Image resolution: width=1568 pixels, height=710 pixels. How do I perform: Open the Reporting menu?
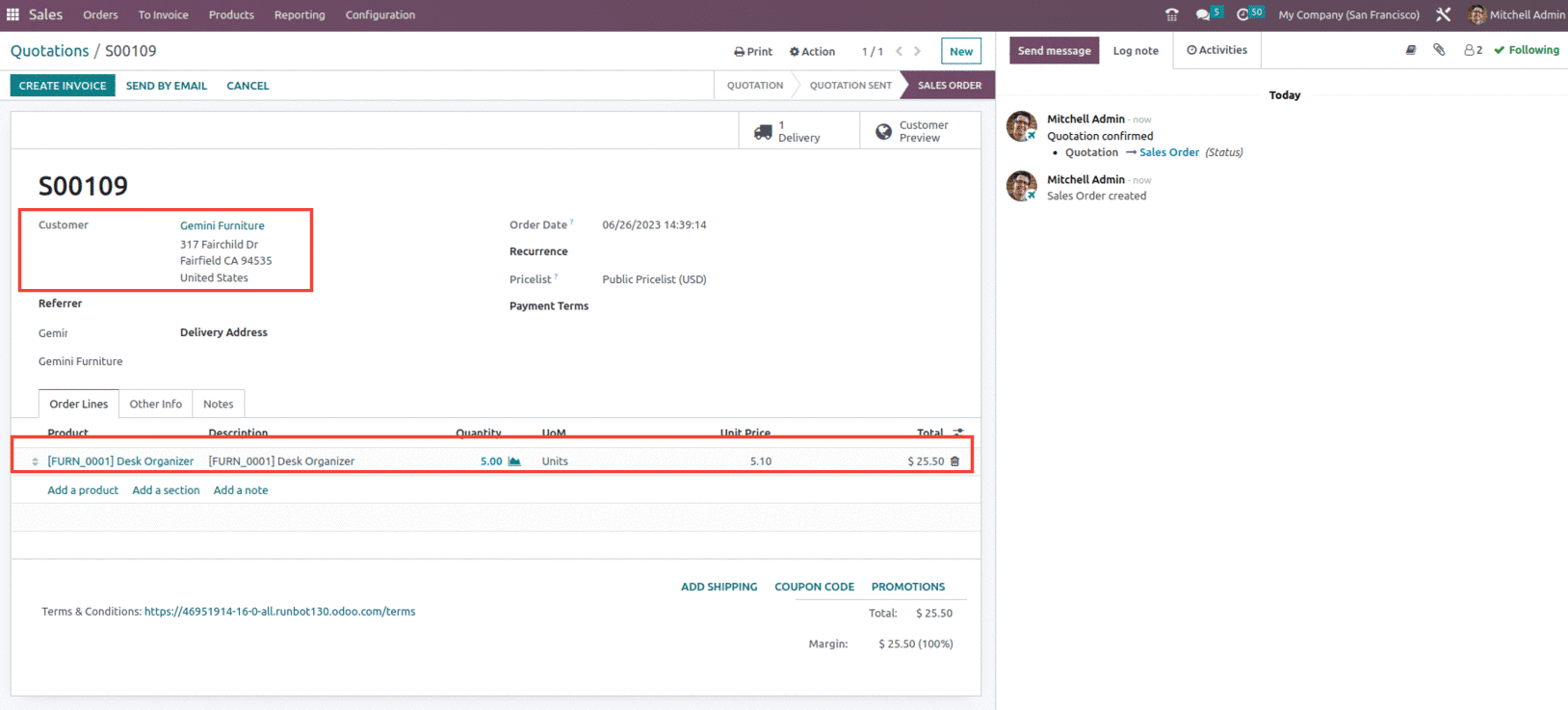pos(300,14)
